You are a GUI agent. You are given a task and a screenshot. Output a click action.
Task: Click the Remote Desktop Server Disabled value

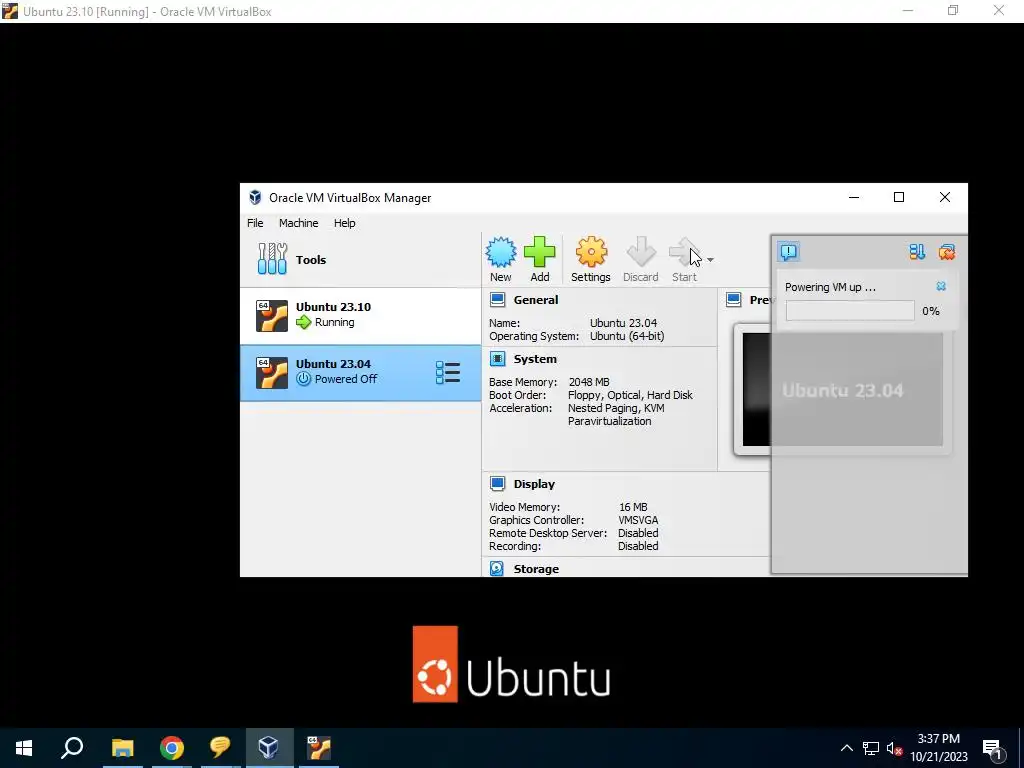638,533
